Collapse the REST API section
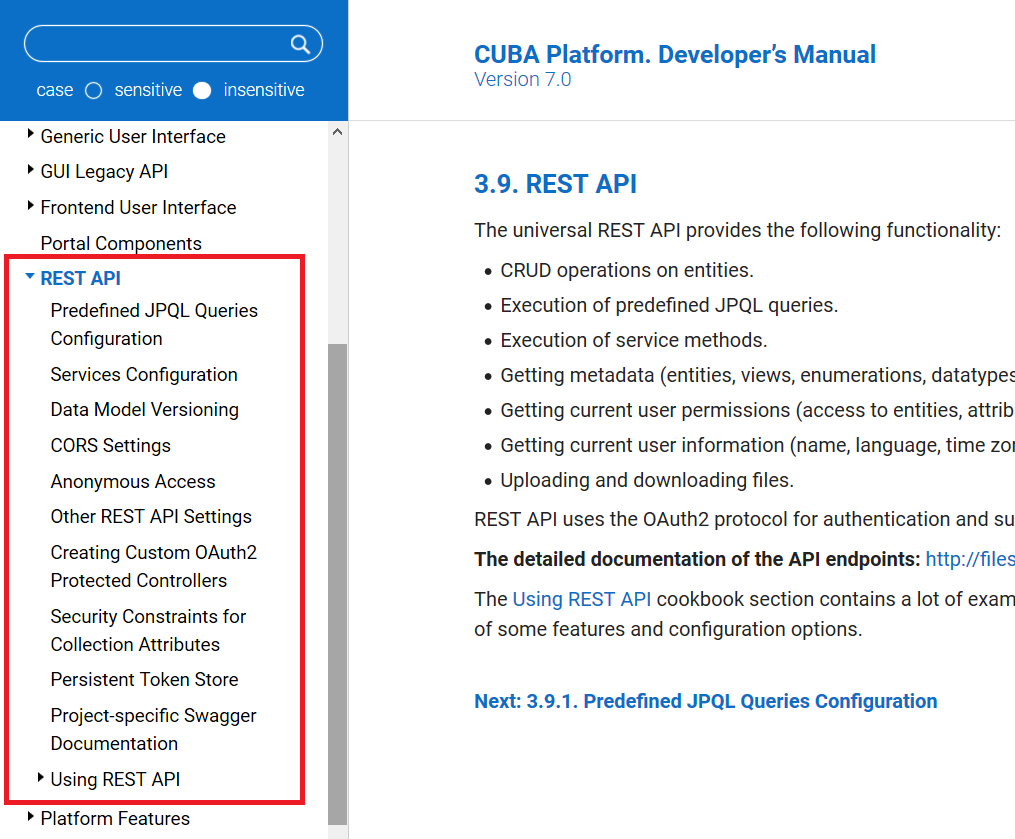 29,277
